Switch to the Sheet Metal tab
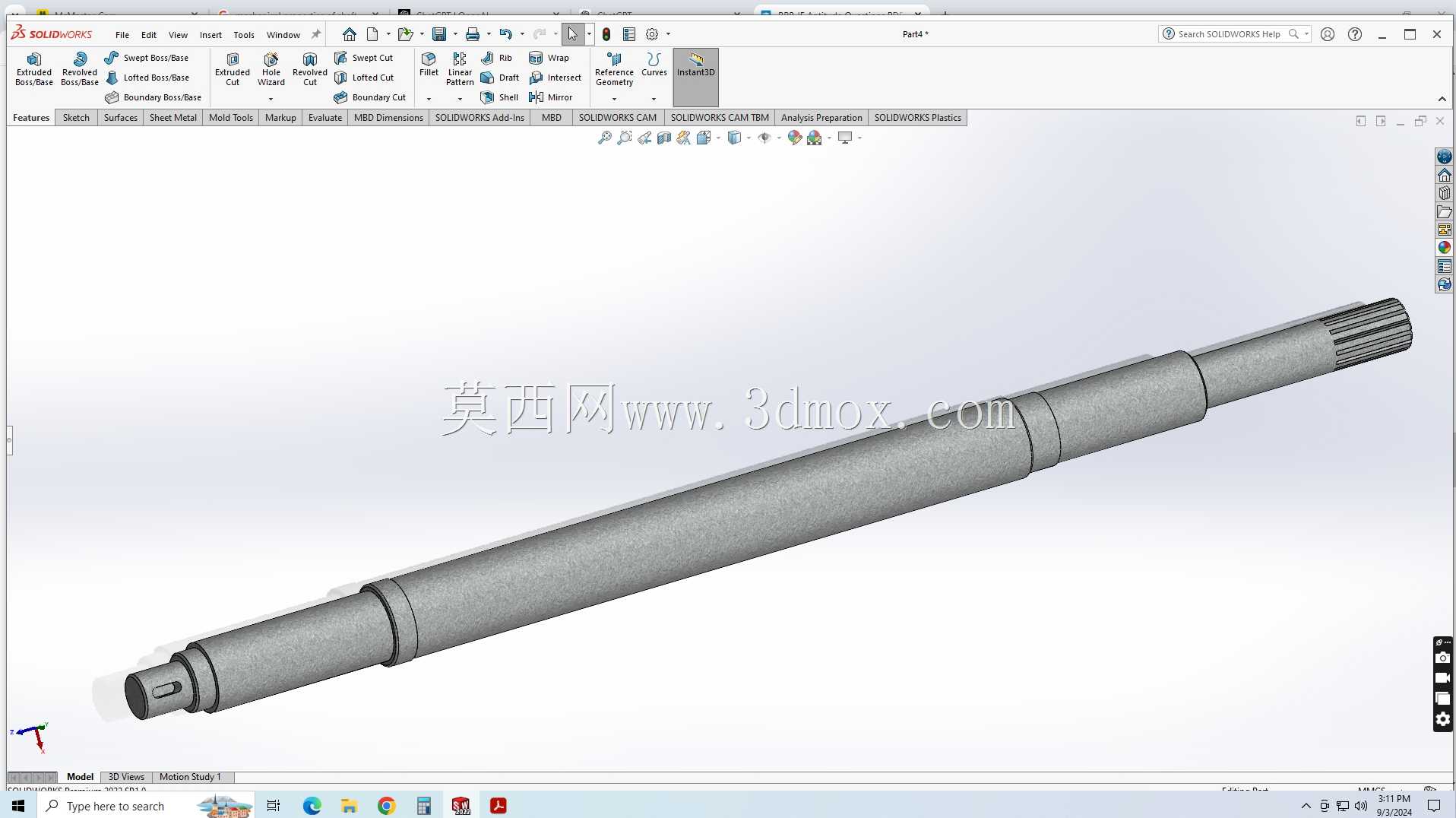Screen dimensions: 1456x818 pos(173,118)
